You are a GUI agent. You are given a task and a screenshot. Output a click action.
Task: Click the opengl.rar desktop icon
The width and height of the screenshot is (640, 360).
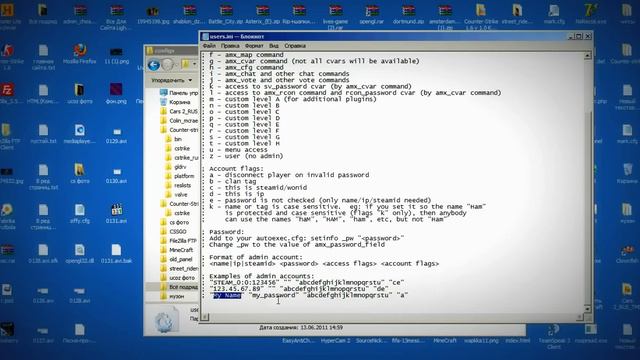(371, 15)
